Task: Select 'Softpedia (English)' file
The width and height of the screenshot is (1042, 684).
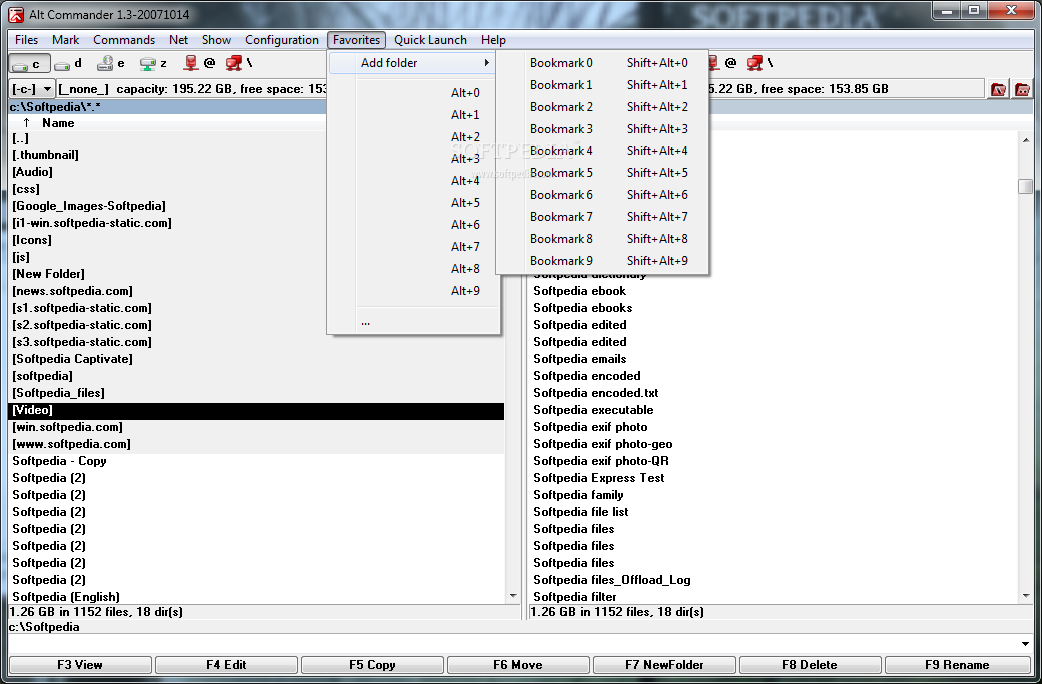Action: (66, 597)
